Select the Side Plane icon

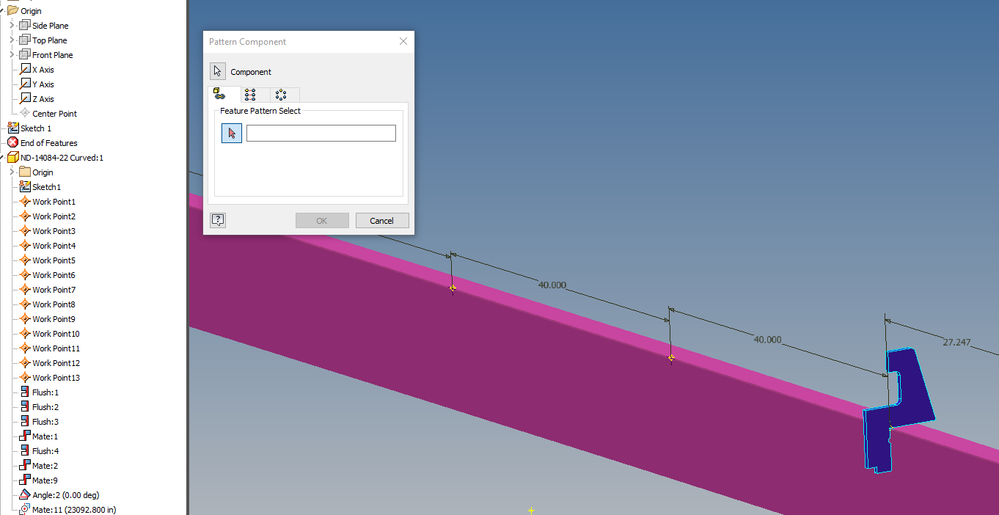click(25, 25)
